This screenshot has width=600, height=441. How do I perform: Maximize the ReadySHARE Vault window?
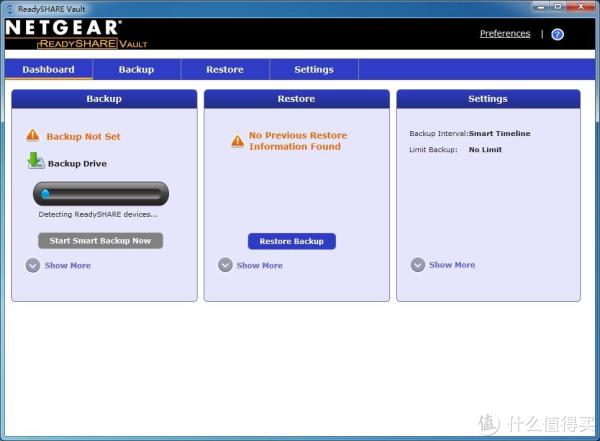pyautogui.click(x=558, y=7)
